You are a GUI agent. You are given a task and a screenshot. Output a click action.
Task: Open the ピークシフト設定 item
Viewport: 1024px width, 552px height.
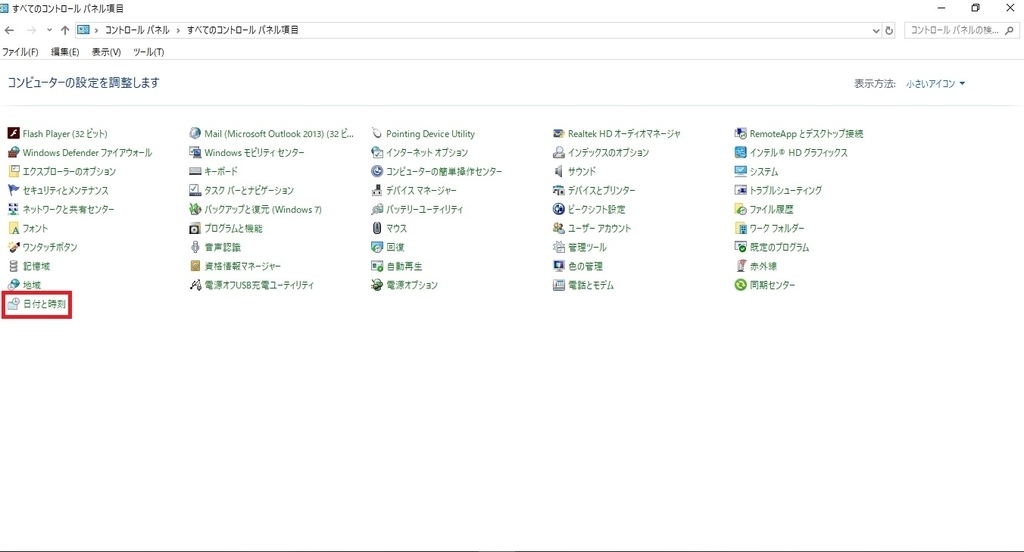(589, 209)
